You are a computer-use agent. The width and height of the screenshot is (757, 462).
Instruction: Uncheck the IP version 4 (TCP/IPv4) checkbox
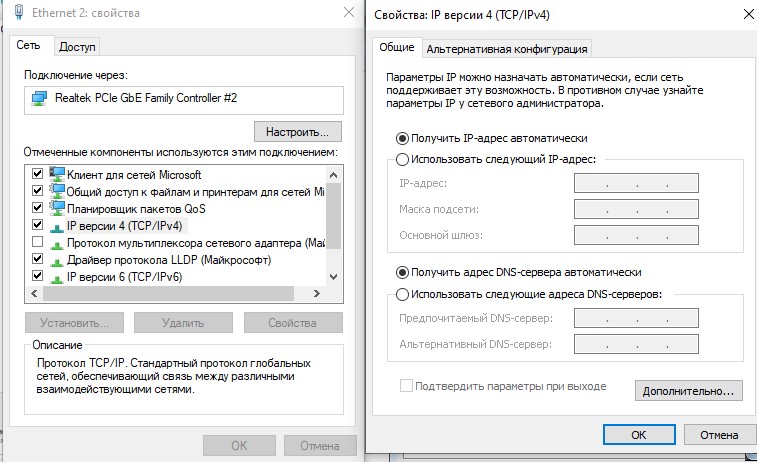38,226
